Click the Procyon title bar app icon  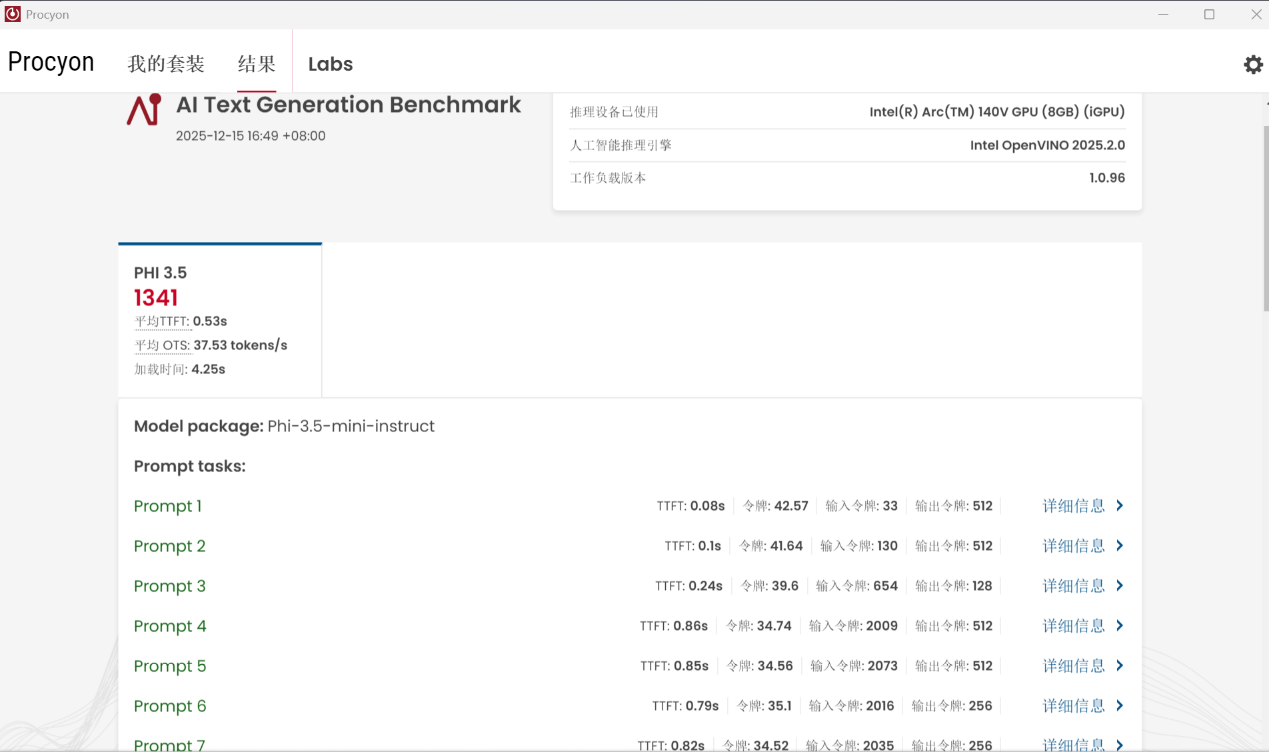(x=13, y=15)
